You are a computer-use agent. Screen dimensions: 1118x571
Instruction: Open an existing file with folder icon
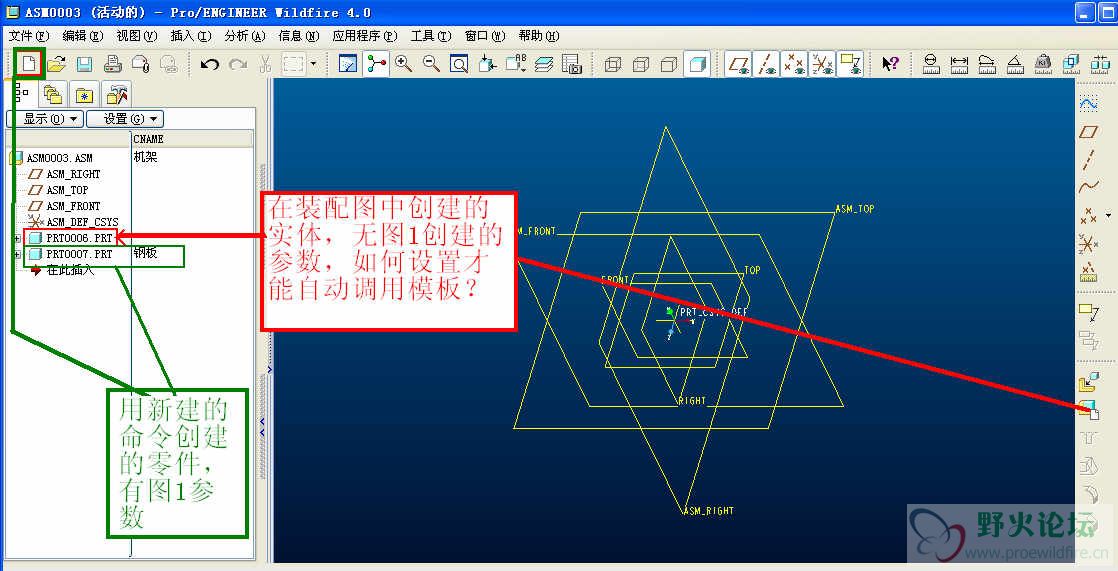57,64
